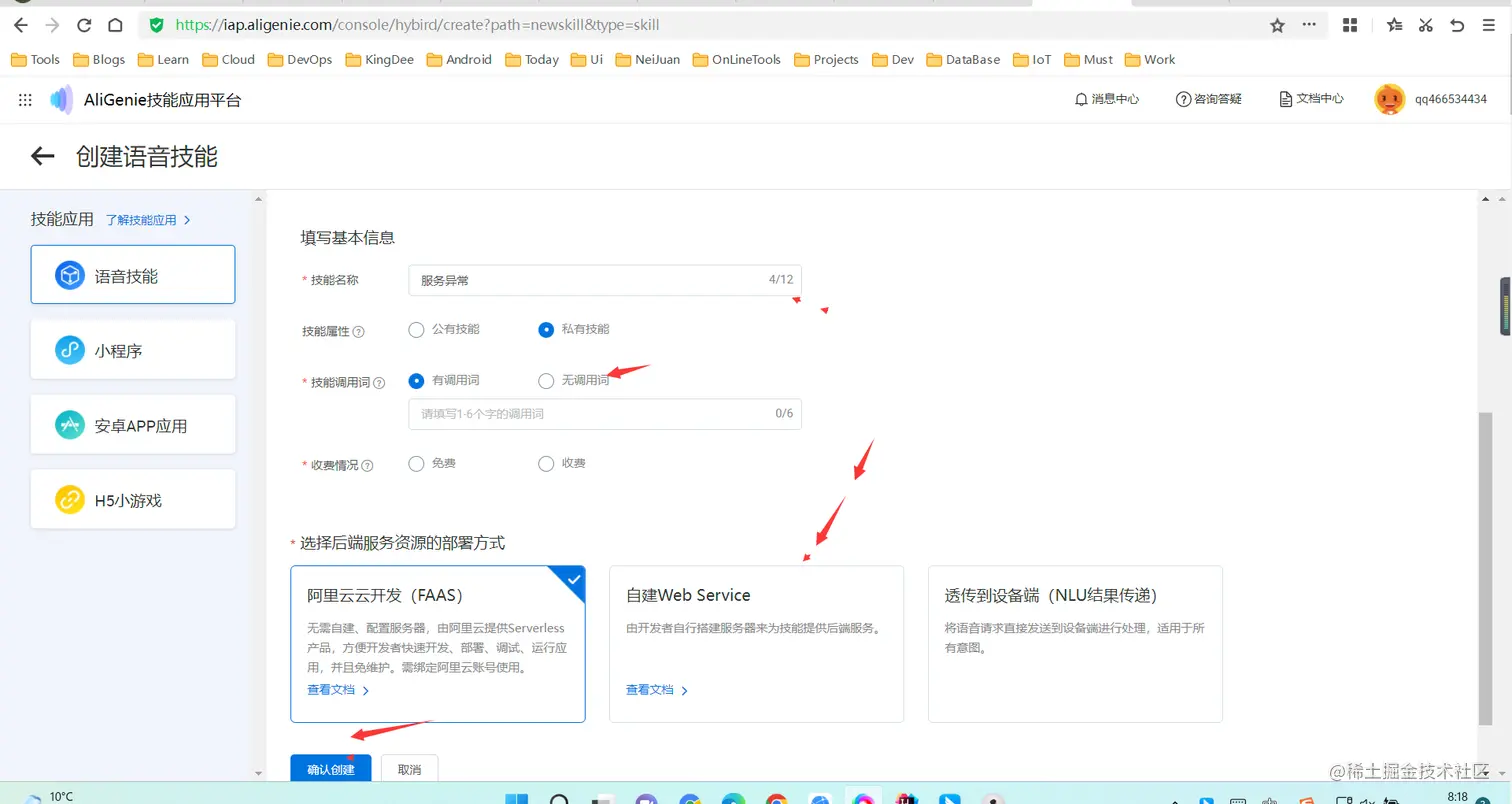
Task: Select the H5小游戏 application type
Action: (133, 499)
